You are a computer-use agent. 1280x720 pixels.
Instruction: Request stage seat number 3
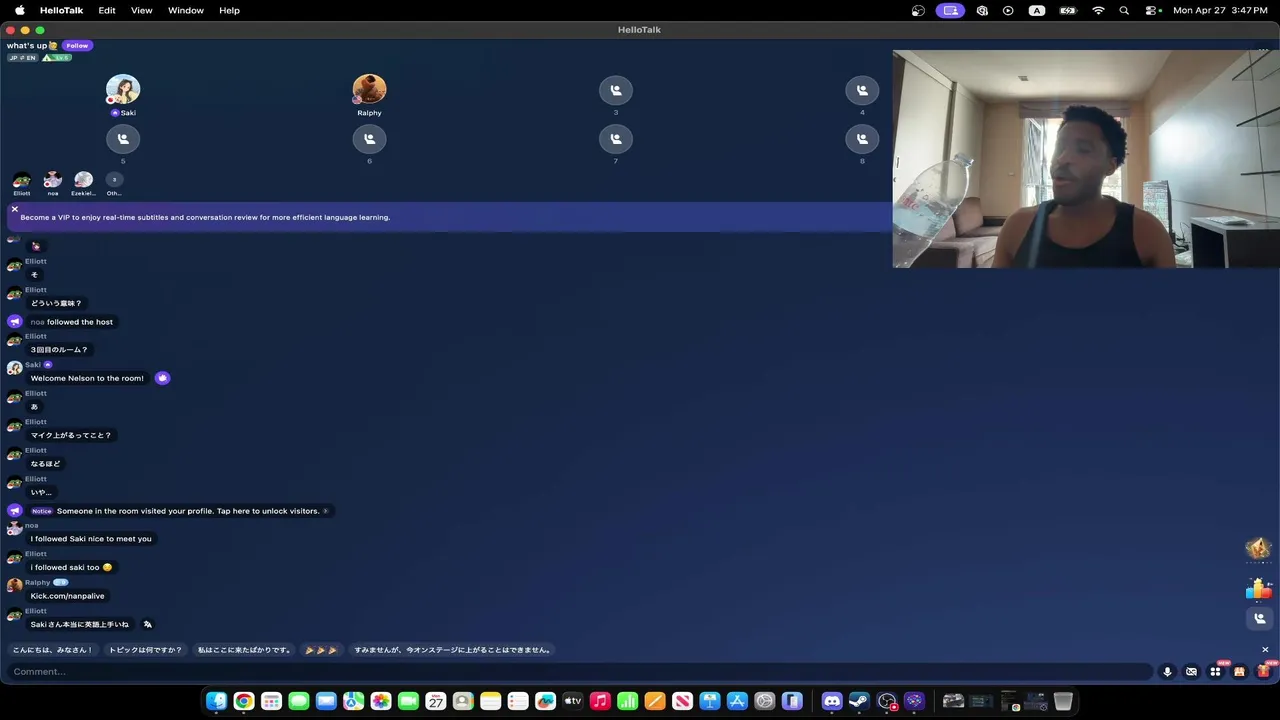tap(616, 90)
